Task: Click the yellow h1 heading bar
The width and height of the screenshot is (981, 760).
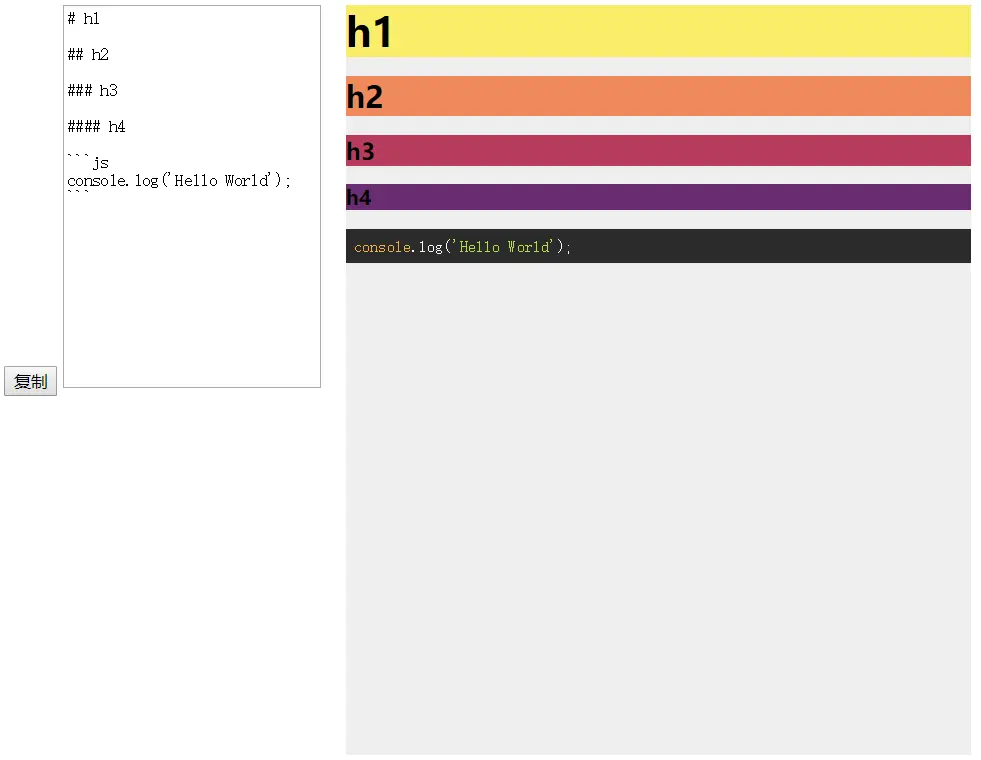Action: click(x=658, y=31)
